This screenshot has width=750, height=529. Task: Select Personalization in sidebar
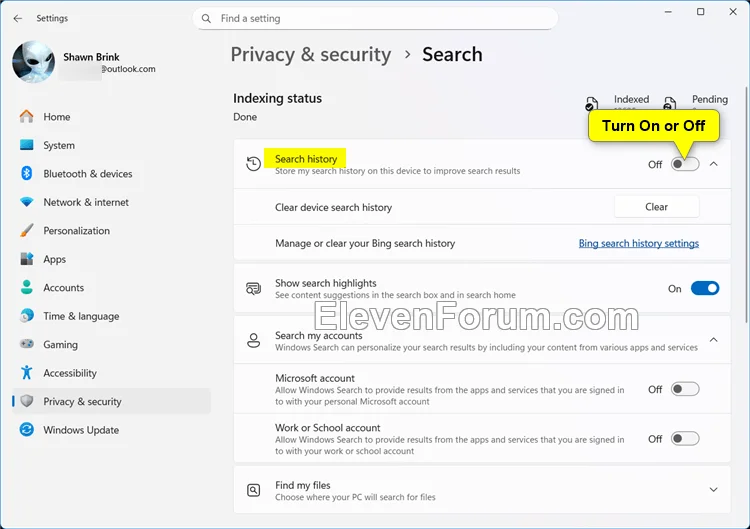(x=111, y=231)
